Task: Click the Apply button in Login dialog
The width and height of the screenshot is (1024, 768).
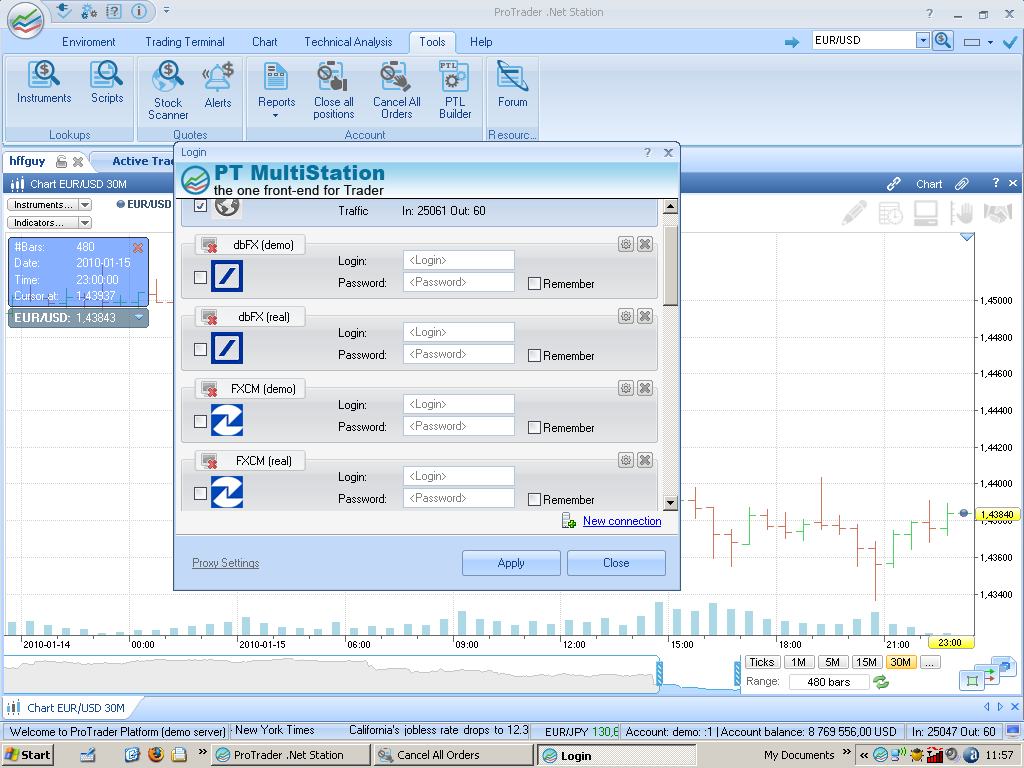Action: [511, 563]
